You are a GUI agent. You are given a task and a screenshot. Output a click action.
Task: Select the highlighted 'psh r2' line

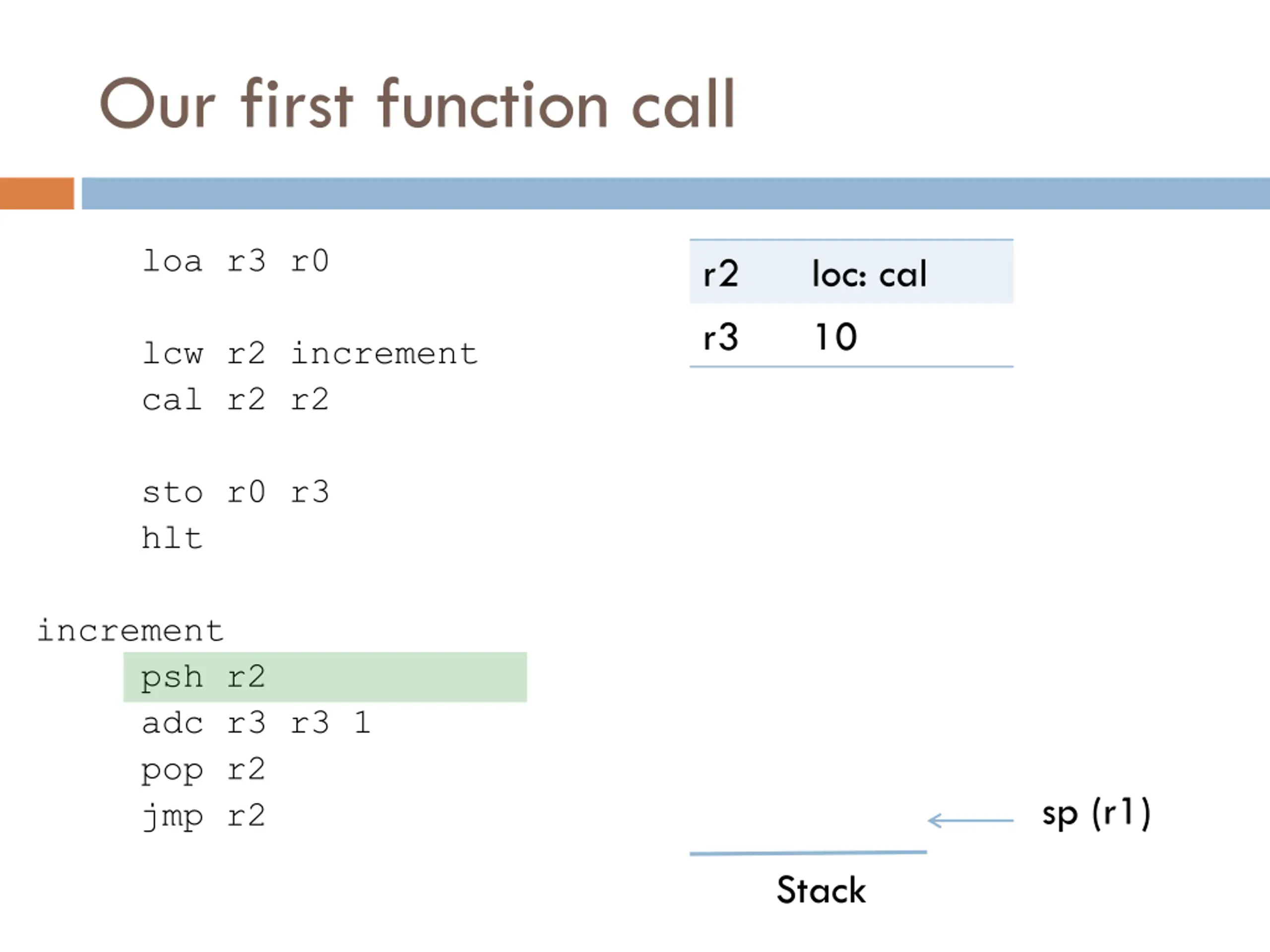(325, 677)
